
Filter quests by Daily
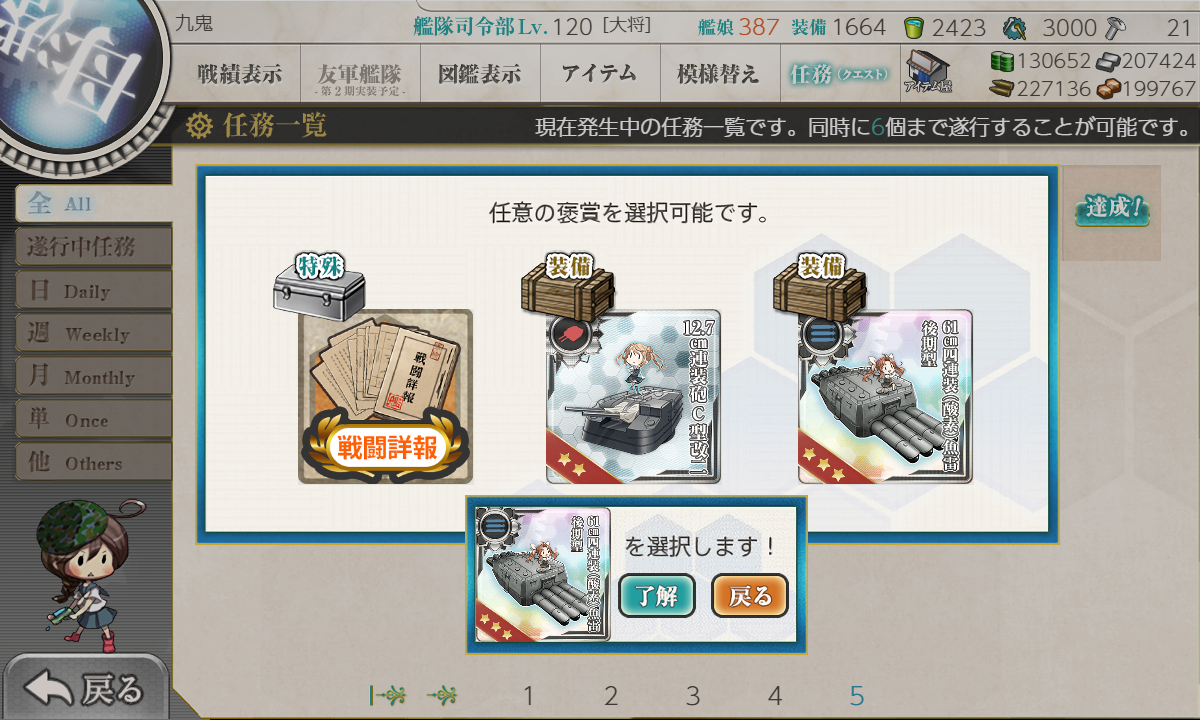94,291
